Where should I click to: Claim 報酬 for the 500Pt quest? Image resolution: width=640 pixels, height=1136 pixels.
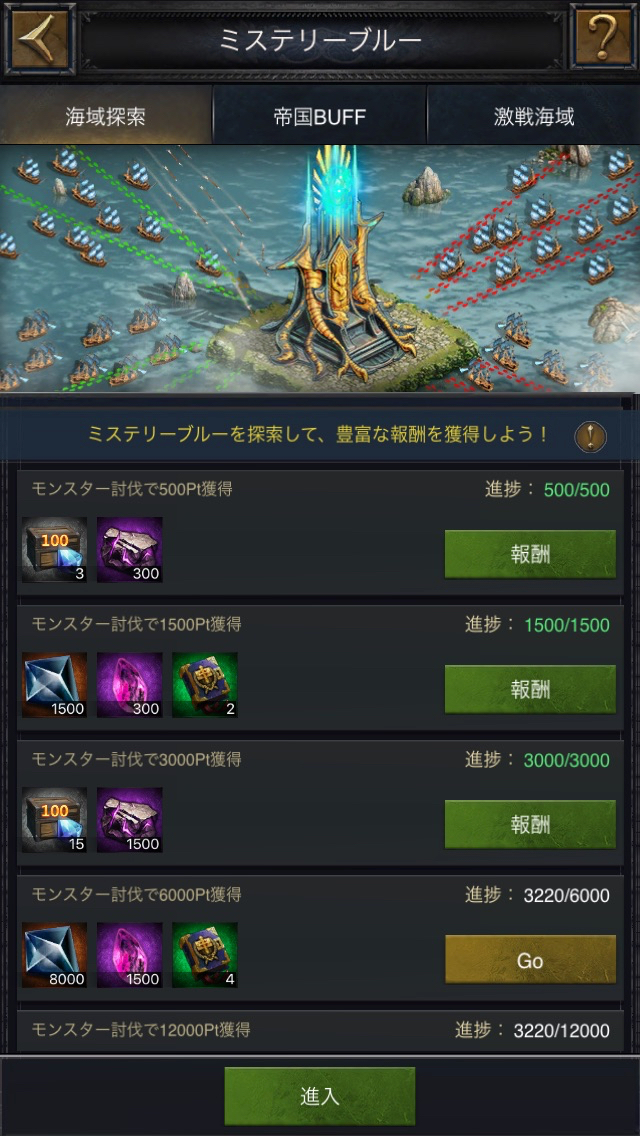[x=530, y=554]
